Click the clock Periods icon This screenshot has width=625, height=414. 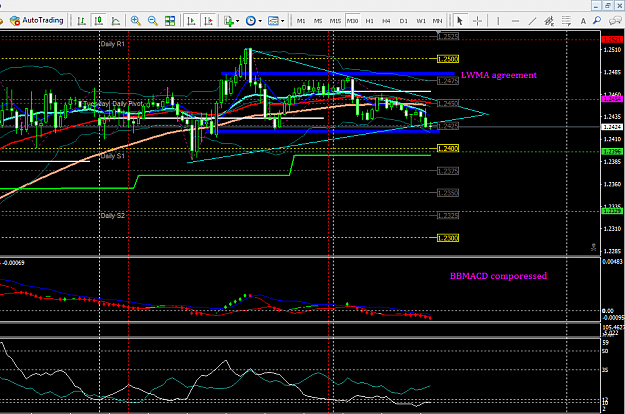250,21
